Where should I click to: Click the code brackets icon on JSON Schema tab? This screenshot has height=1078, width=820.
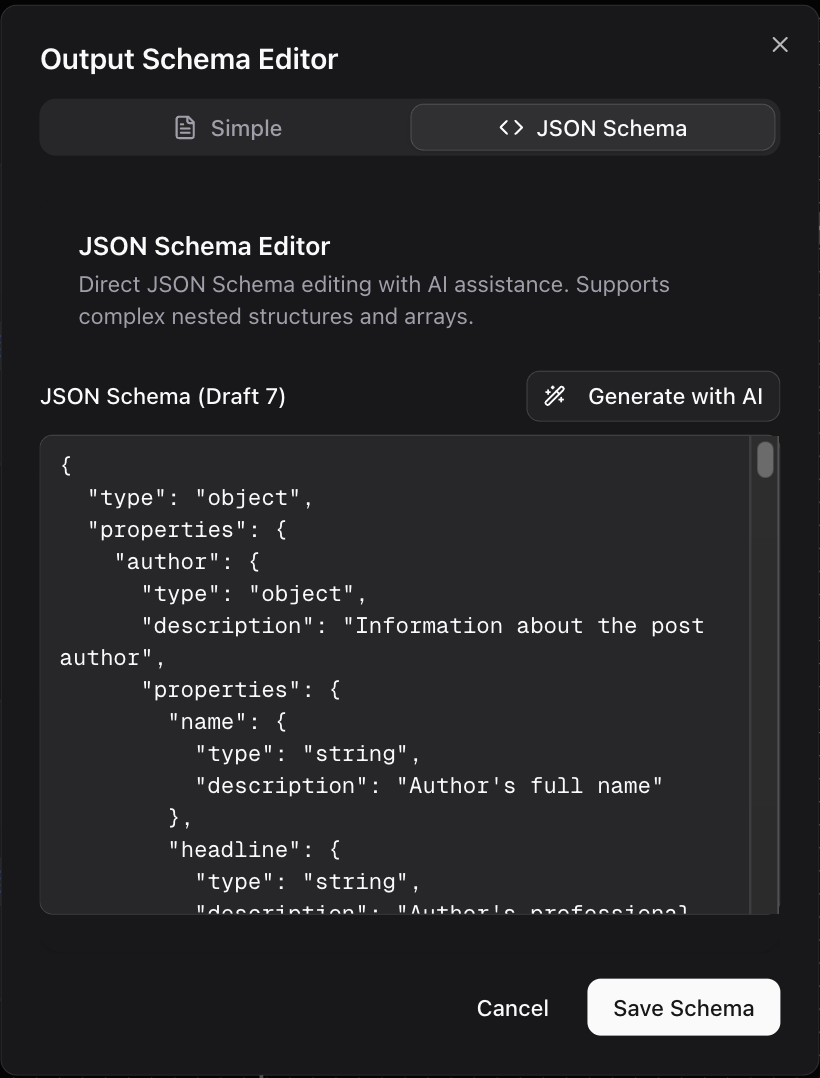pyautogui.click(x=510, y=127)
